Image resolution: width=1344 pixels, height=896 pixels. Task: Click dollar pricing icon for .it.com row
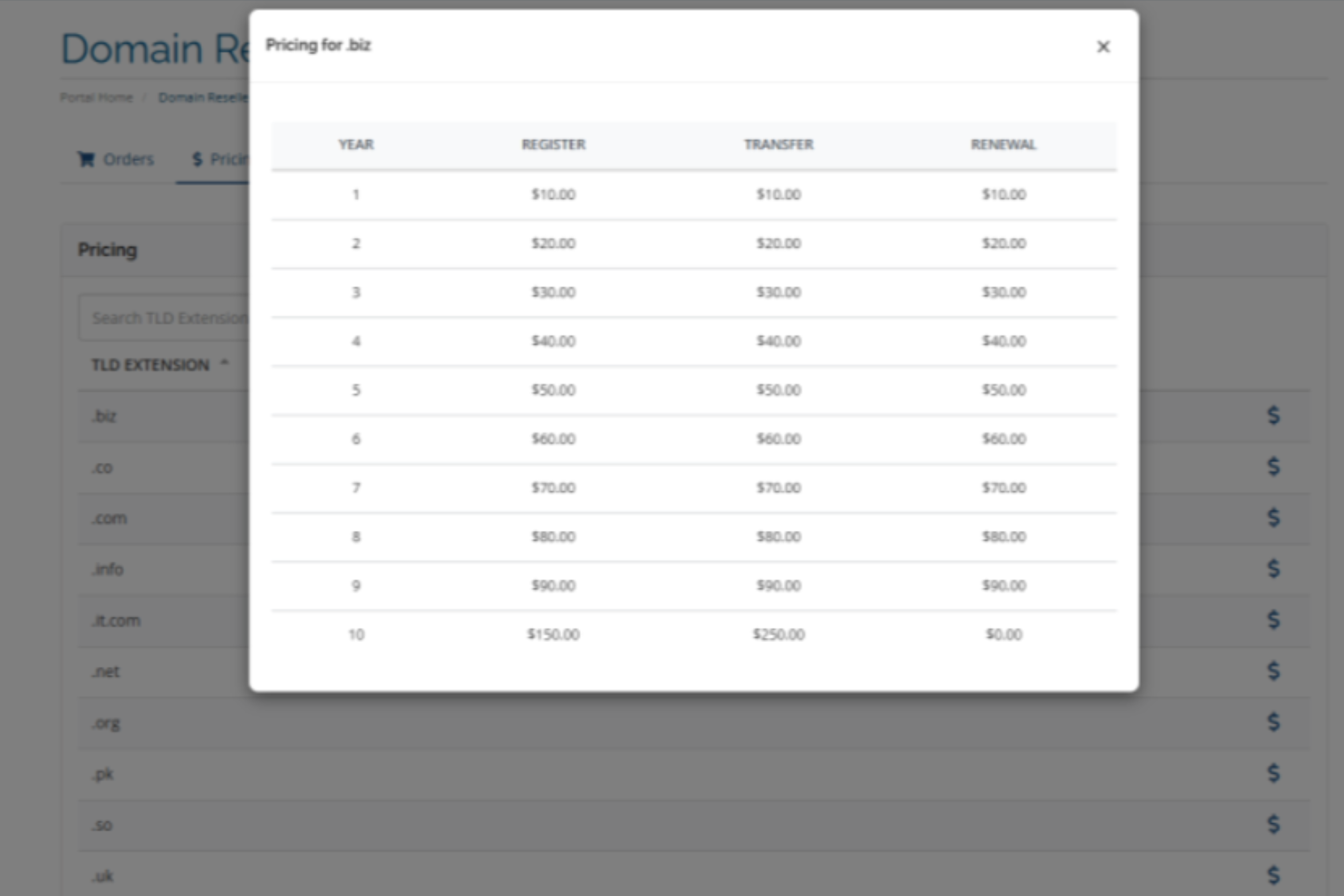1273,620
